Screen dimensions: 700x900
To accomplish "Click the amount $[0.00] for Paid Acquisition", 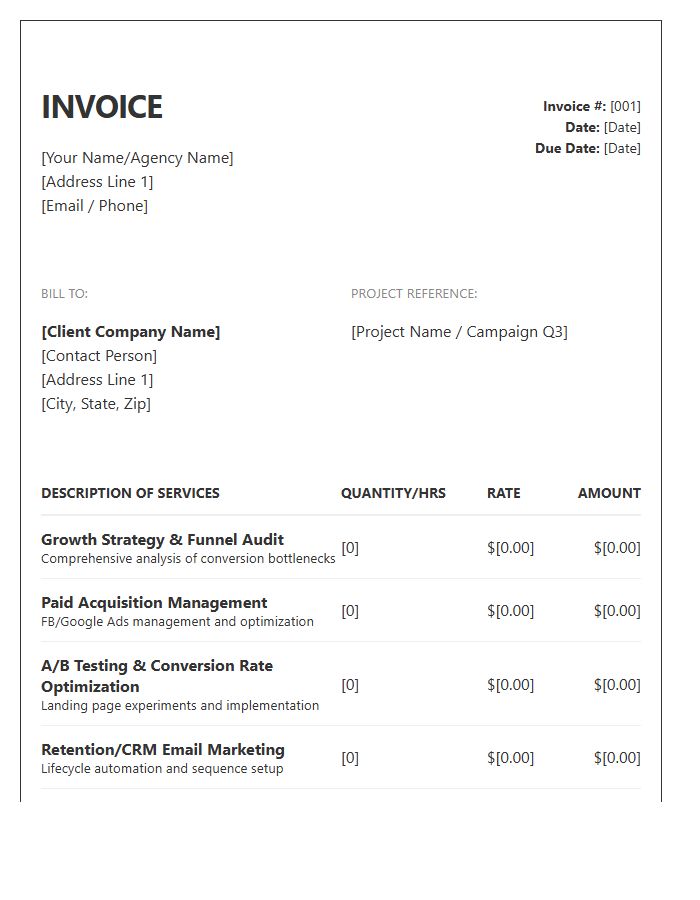I will click(x=617, y=611).
